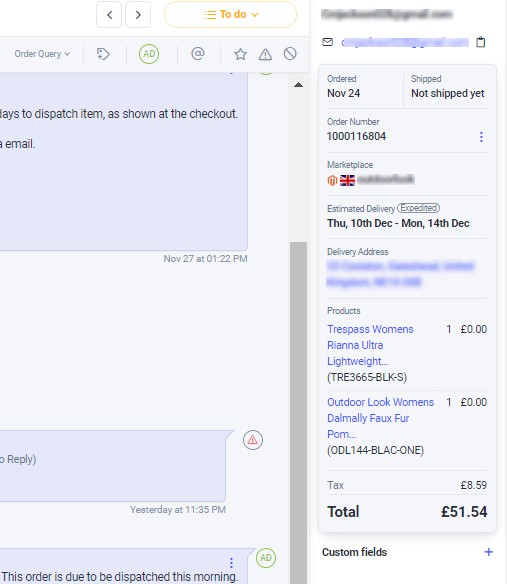Image resolution: width=507 pixels, height=584 pixels.
Task: Open order number three-dot options menu
Action: tap(481, 137)
